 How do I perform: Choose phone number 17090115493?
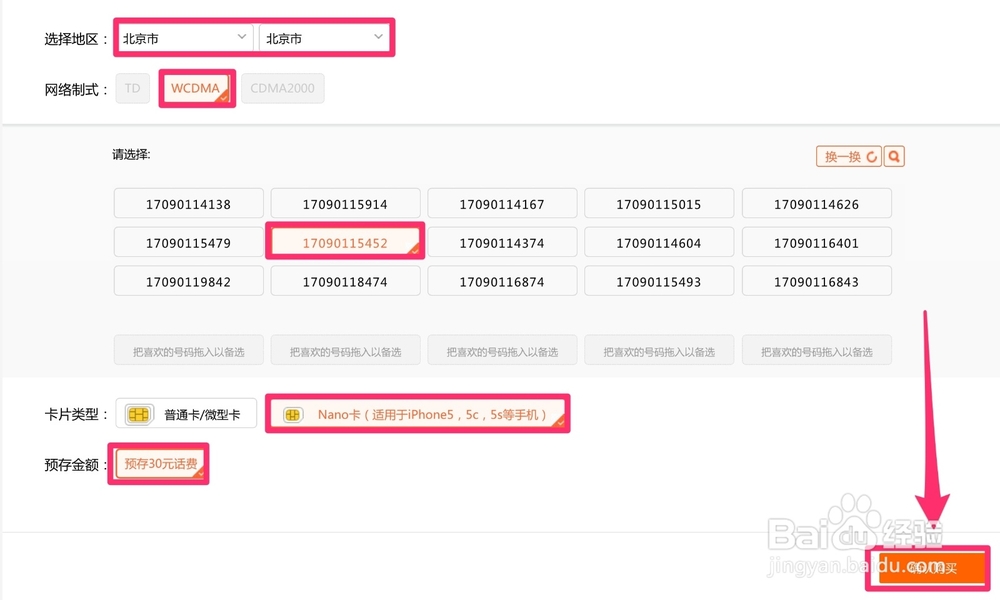659,281
